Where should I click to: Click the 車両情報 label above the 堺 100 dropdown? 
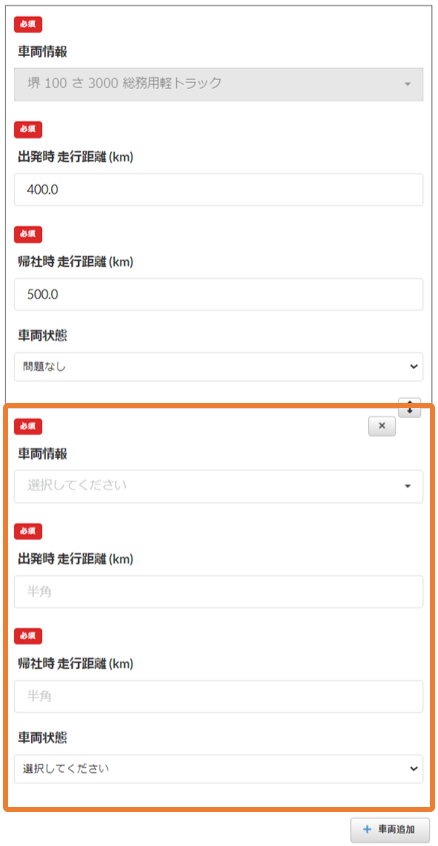pos(43,52)
